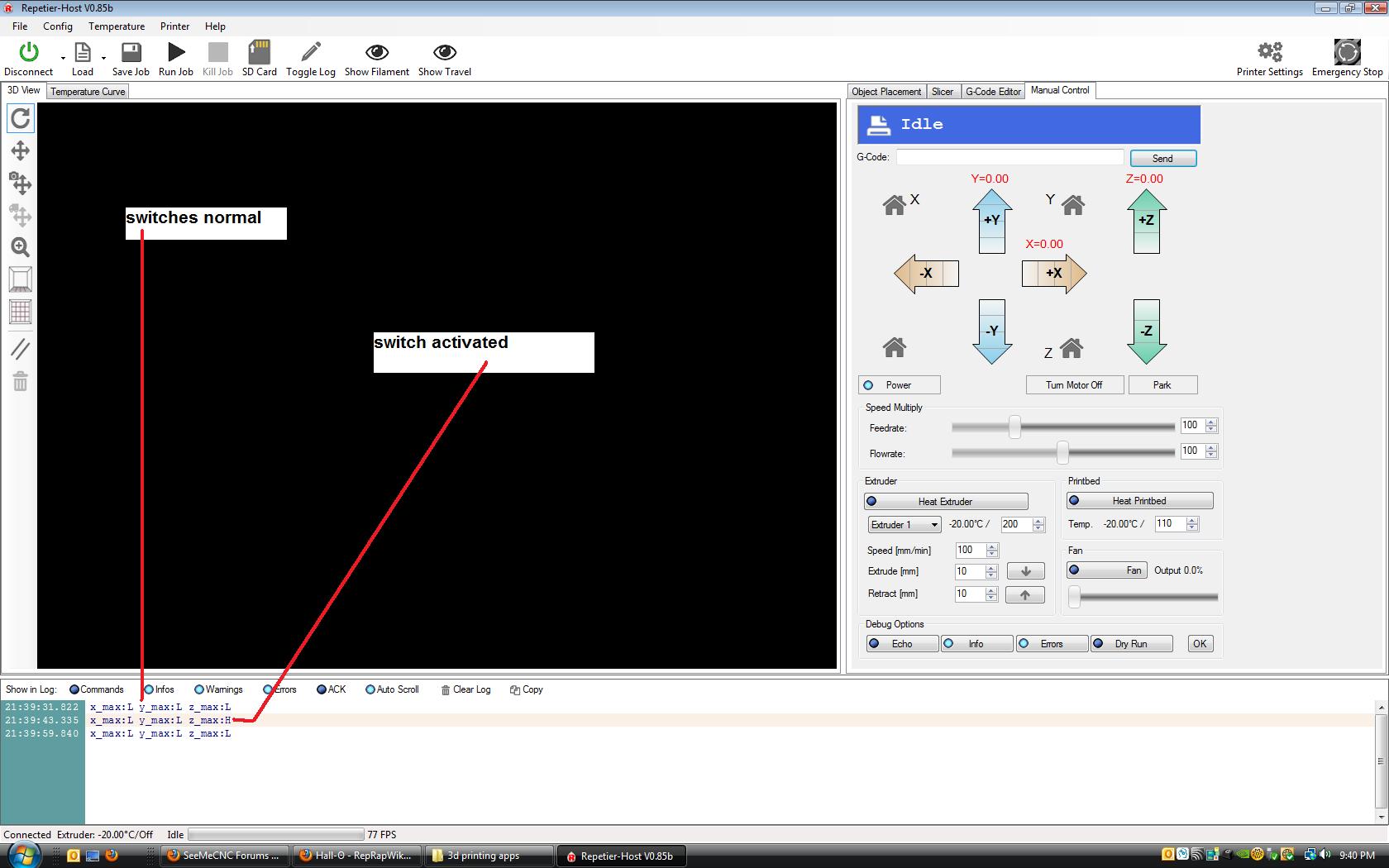This screenshot has height=868, width=1389.
Task: Toggle Heat Extruder on
Action: pyautogui.click(x=946, y=502)
